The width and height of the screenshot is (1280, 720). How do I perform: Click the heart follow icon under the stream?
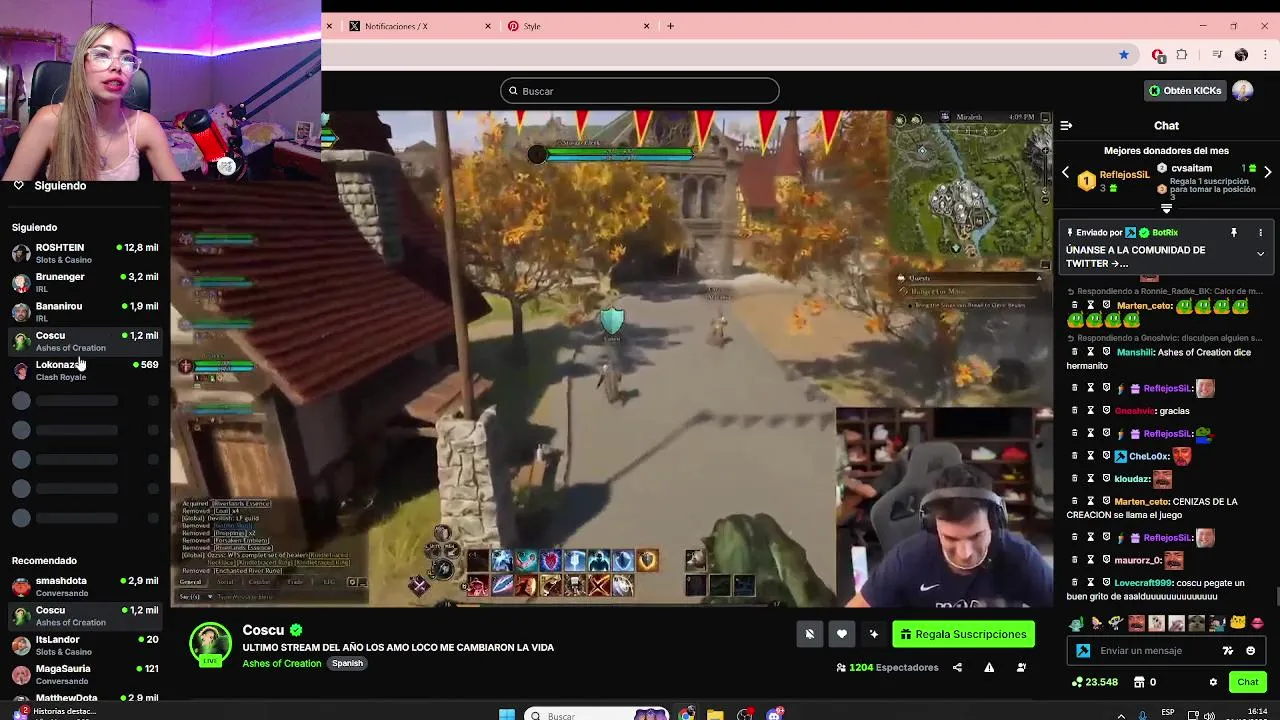pos(842,634)
